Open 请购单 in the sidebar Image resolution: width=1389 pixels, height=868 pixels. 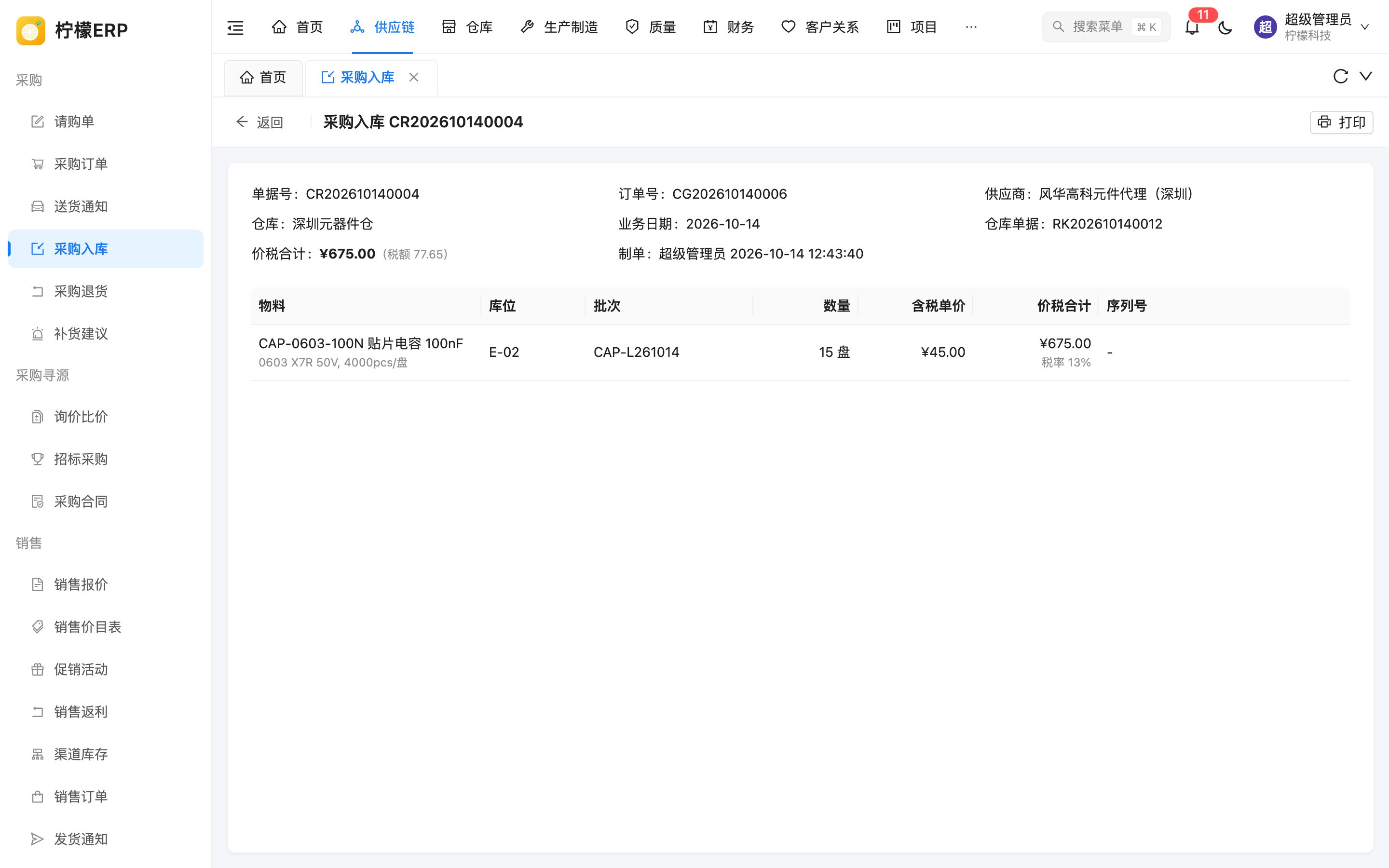click(106, 122)
